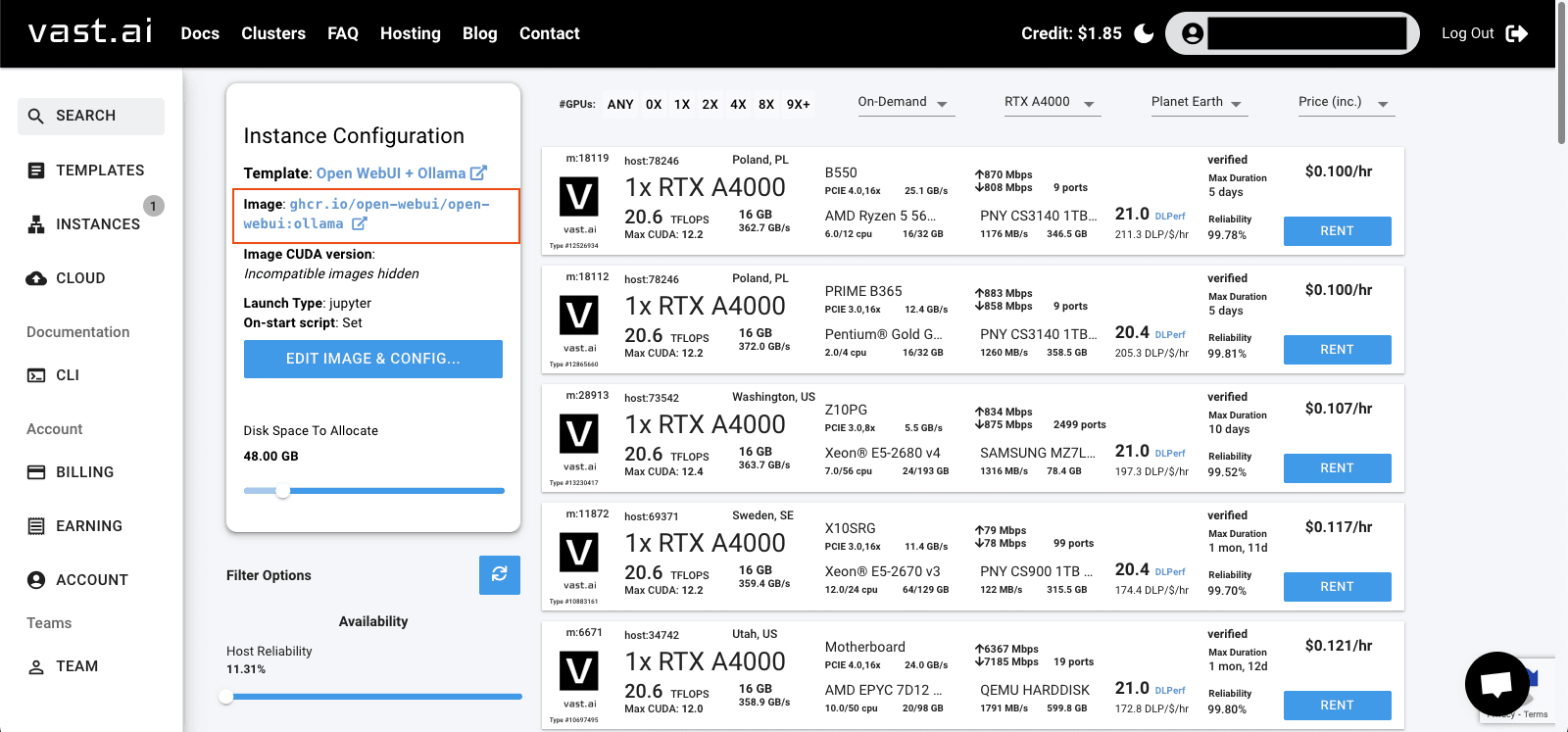Open the live chat bubble widget
This screenshot has height=732, width=1568.
tap(1496, 684)
